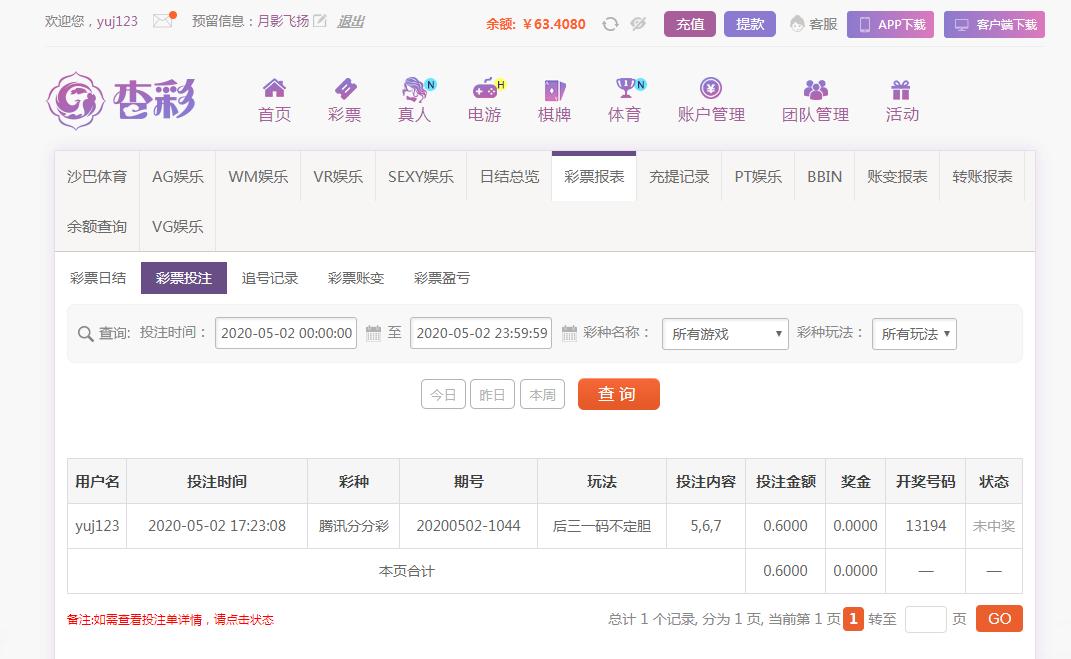Click the page number 1 button

853,619
